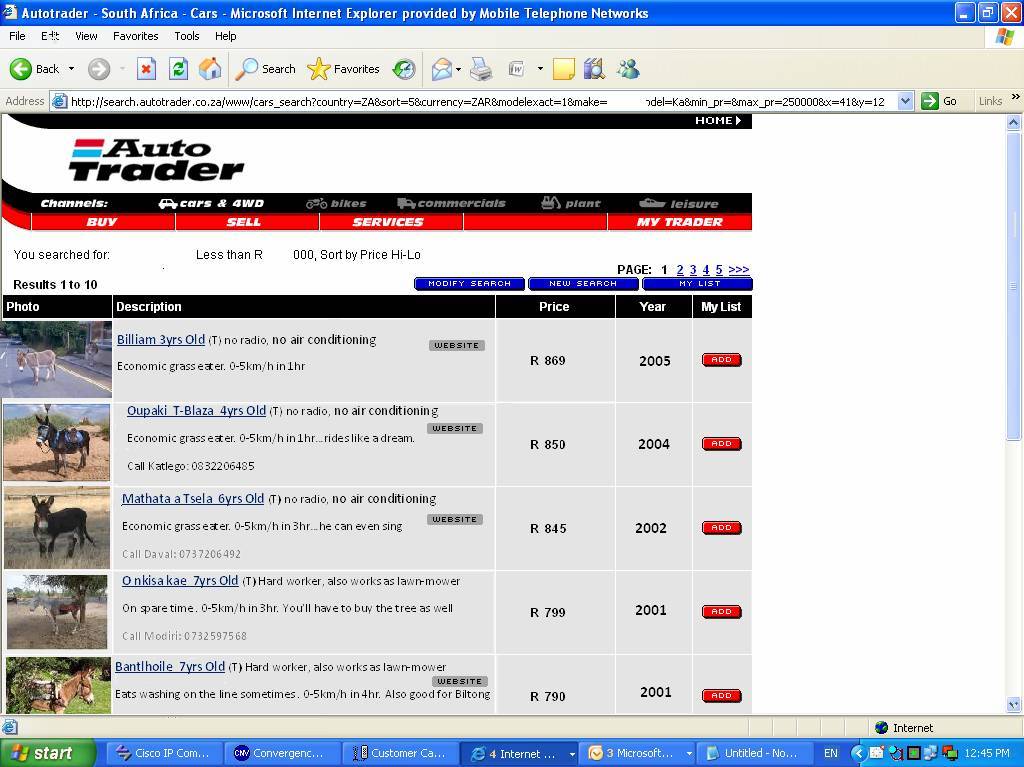The image size is (1024, 767).
Task: Open the View menu
Action: pyautogui.click(x=86, y=36)
